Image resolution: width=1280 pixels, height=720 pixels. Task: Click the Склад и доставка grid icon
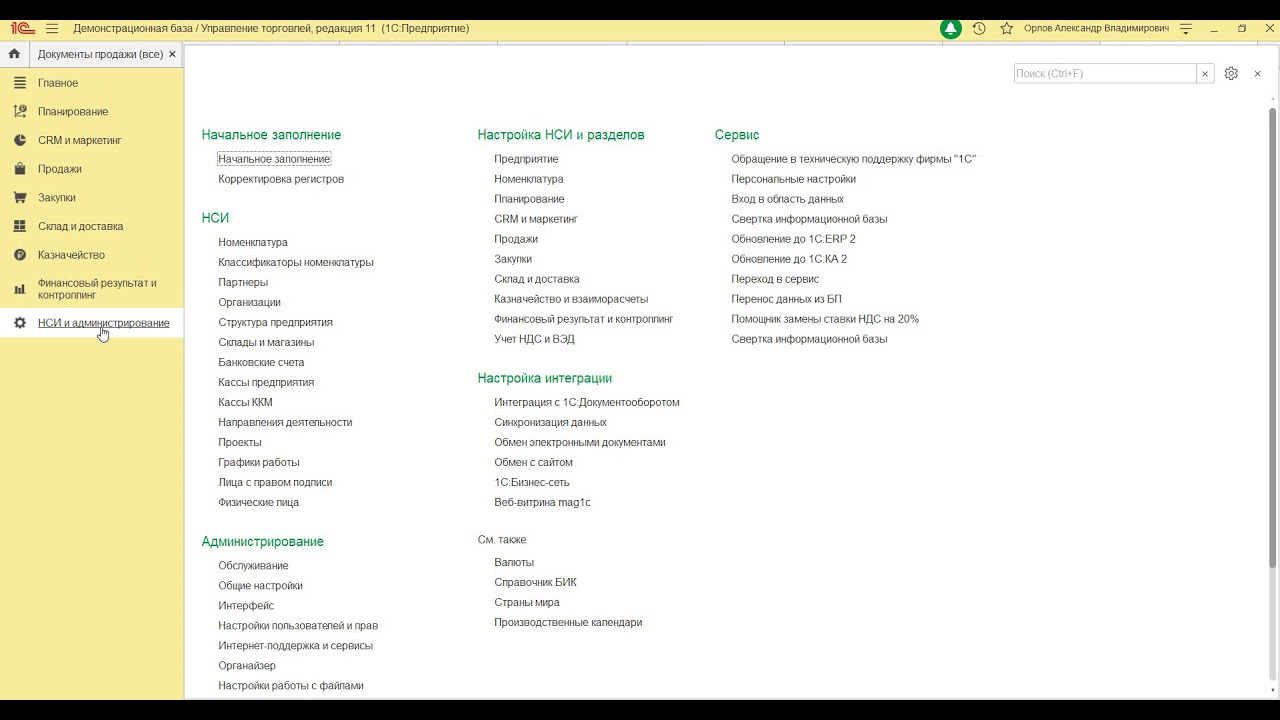click(x=19, y=226)
